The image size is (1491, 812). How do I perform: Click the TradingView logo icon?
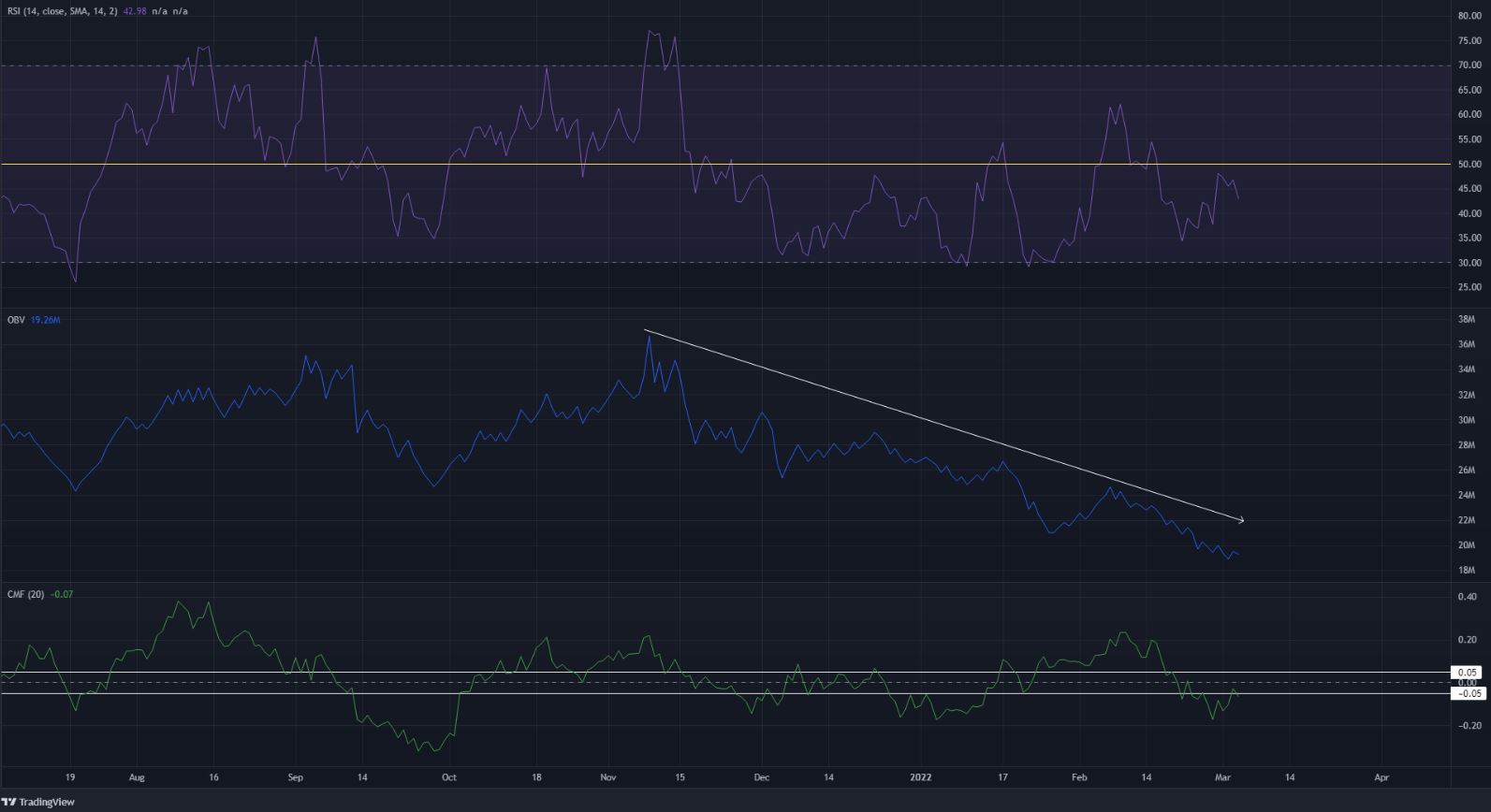[x=9, y=802]
